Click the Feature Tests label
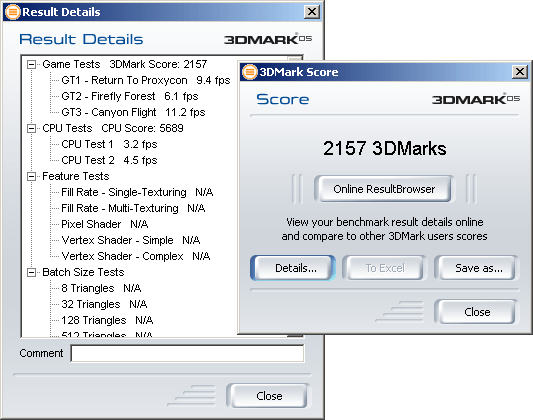Image resolution: width=533 pixels, height=420 pixels. [75, 176]
